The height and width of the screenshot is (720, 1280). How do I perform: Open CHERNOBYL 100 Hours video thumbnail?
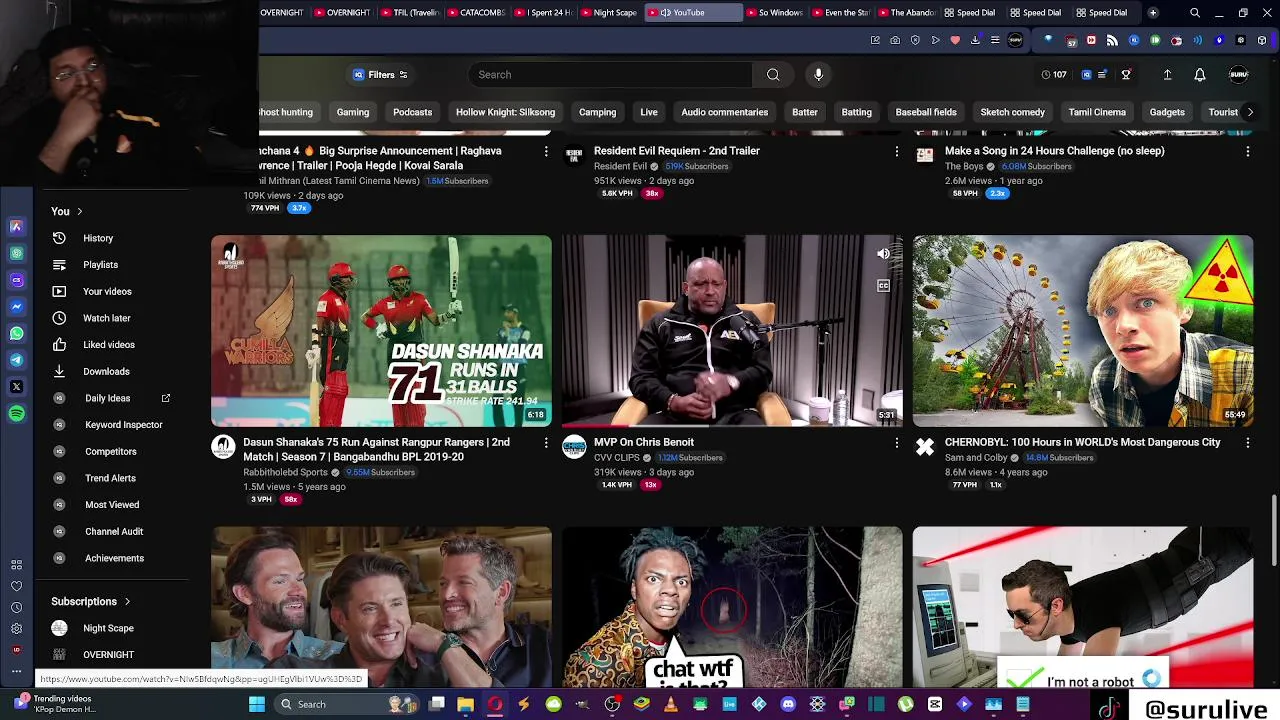click(x=1082, y=331)
